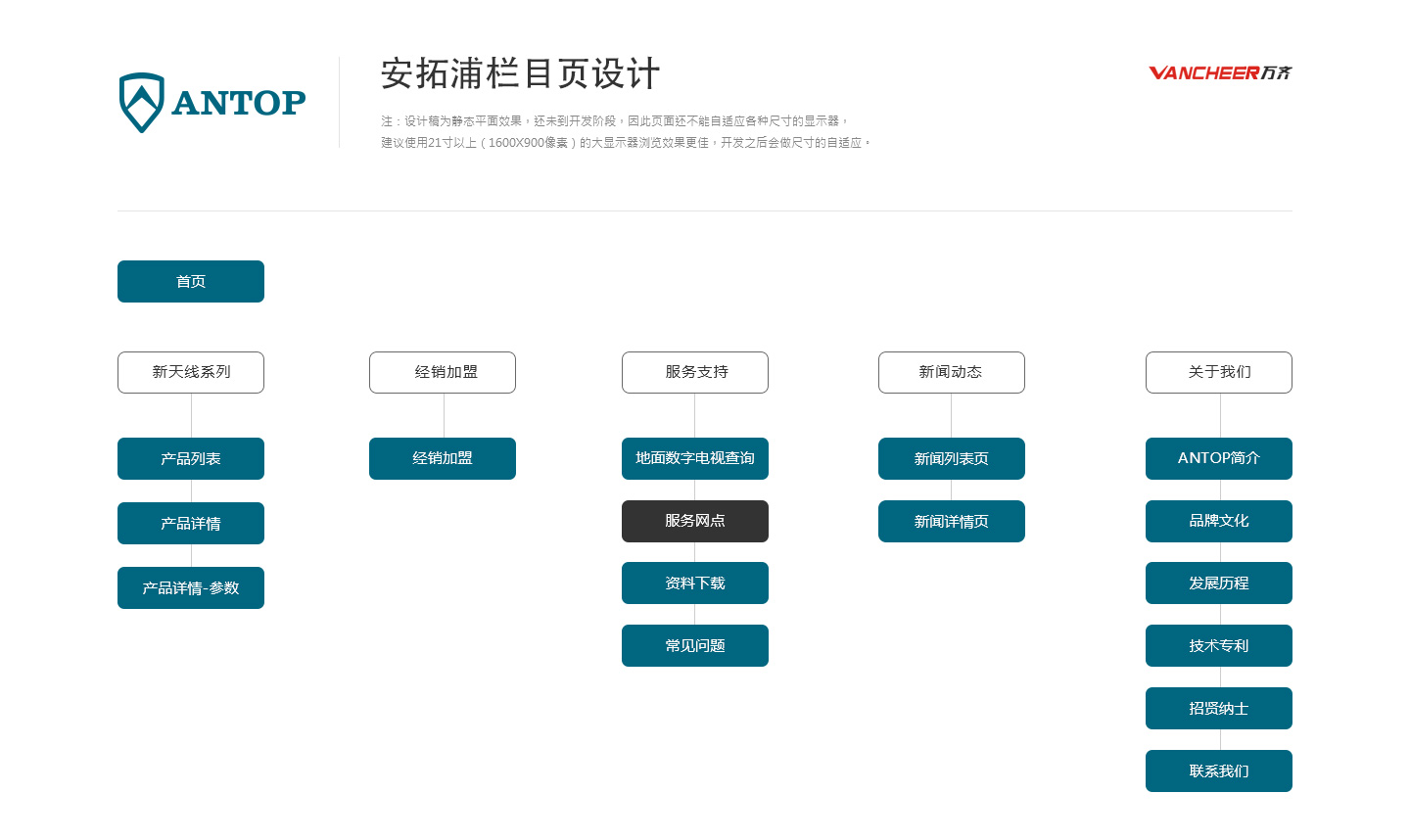Open the 新闻列表页 button

[x=952, y=458]
